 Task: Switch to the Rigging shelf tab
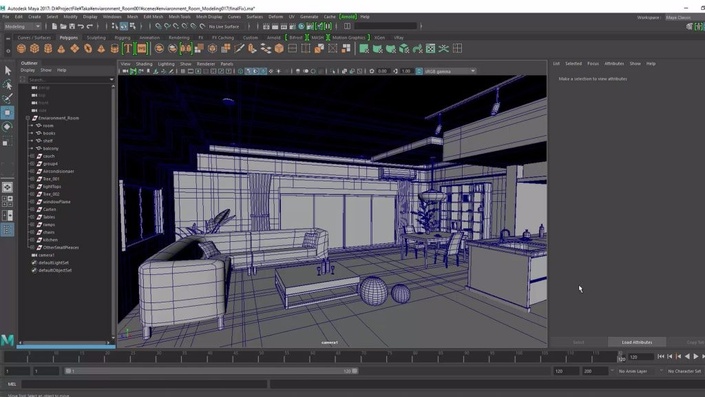pos(122,38)
